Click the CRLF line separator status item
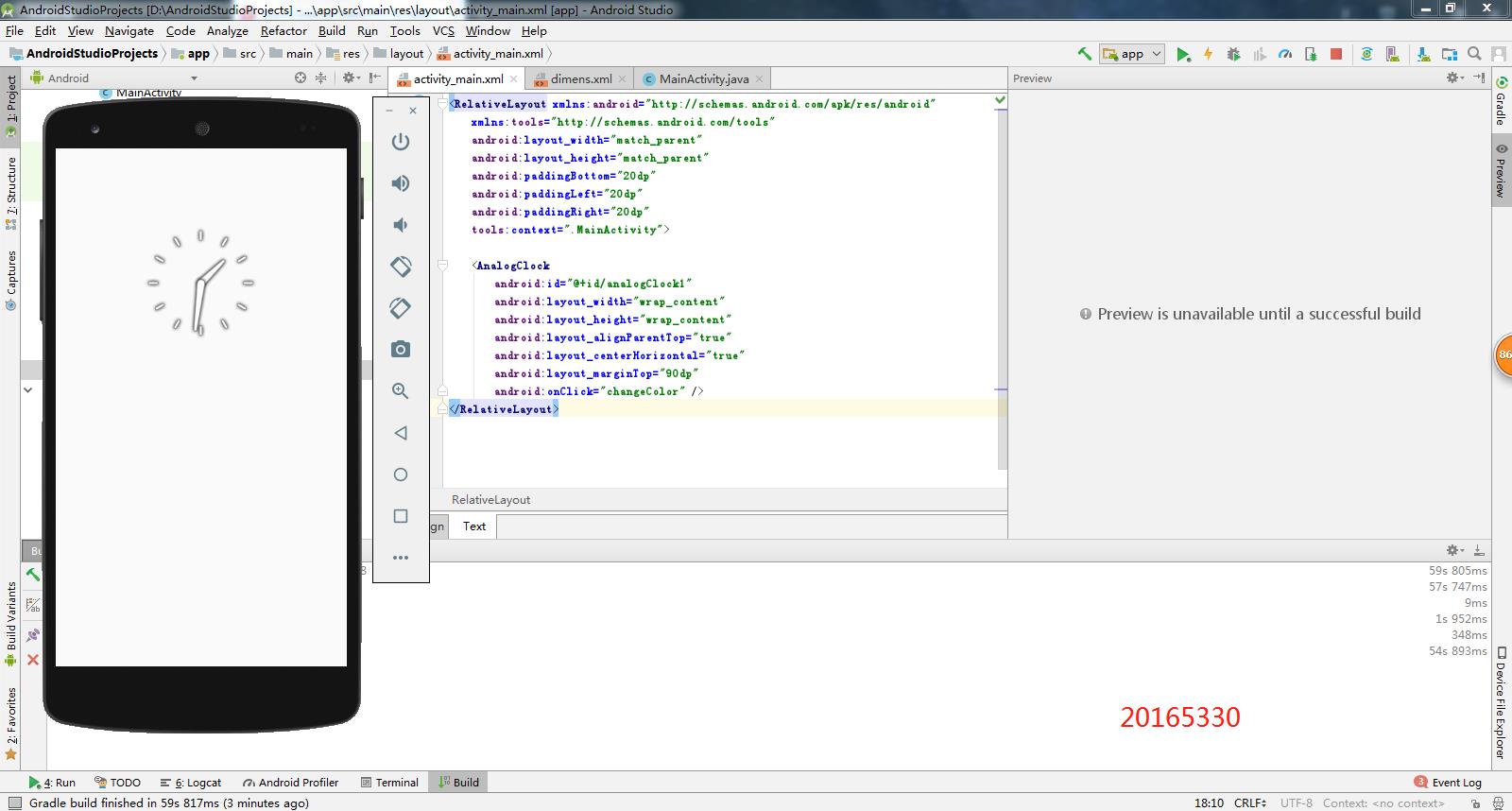 (x=1249, y=802)
